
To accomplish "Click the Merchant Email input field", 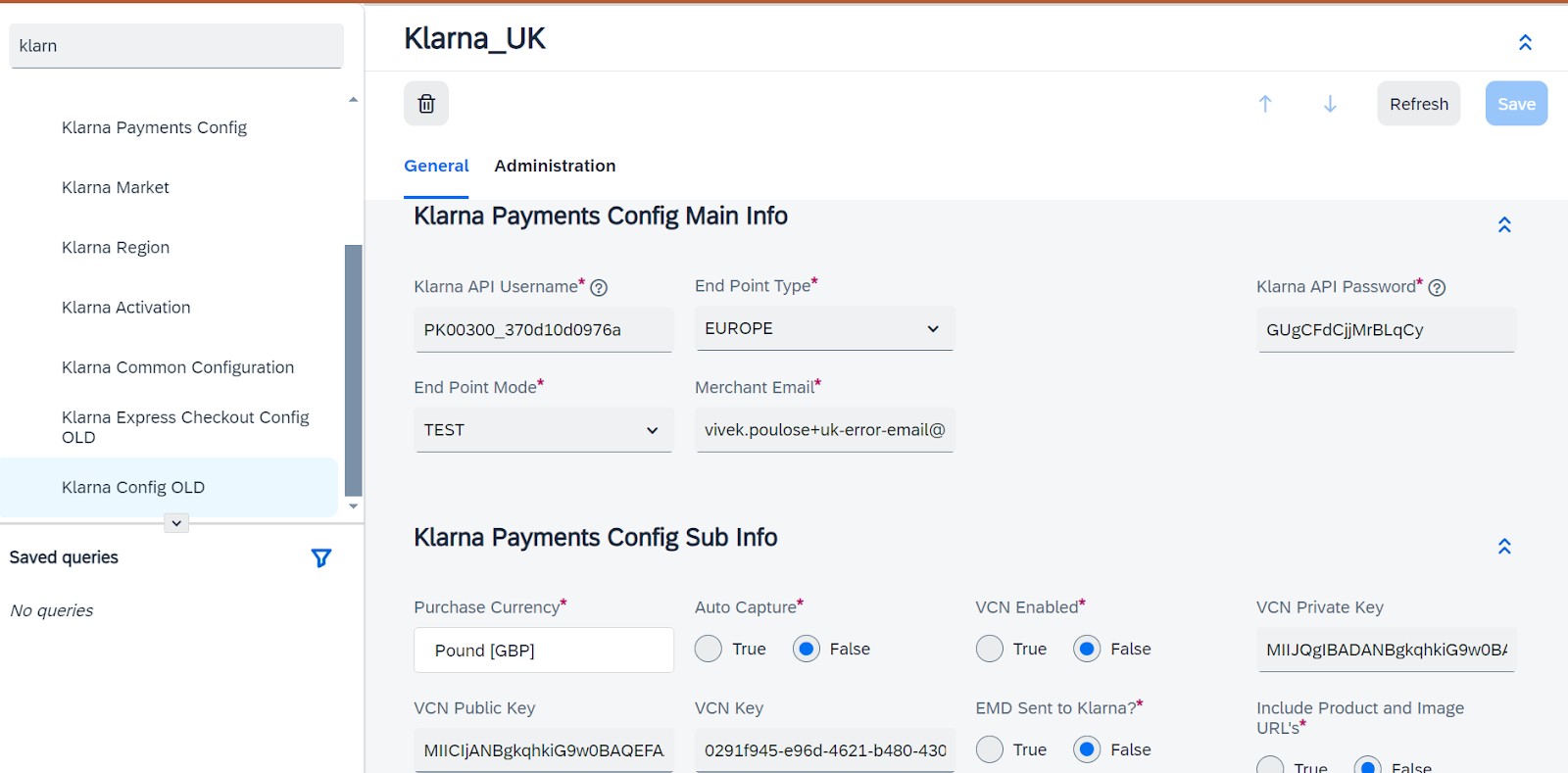I will (824, 430).
